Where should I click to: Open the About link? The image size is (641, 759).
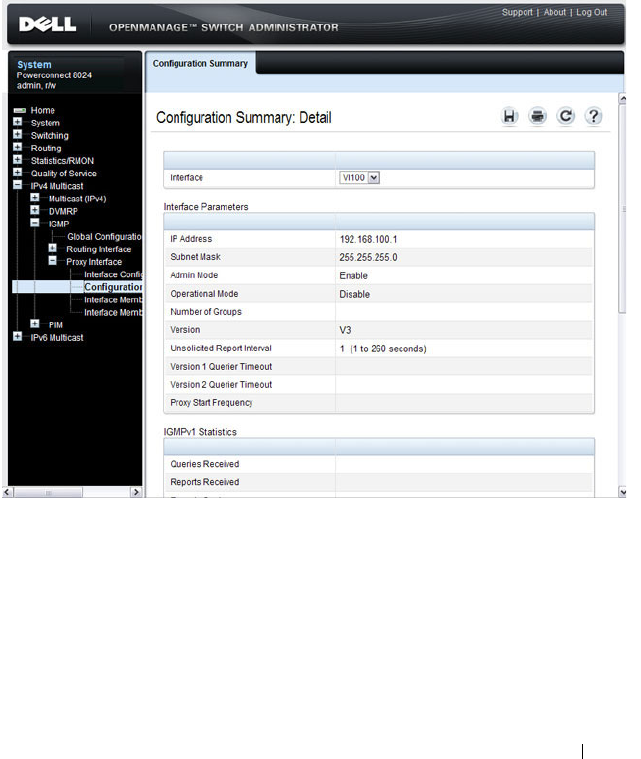554,13
